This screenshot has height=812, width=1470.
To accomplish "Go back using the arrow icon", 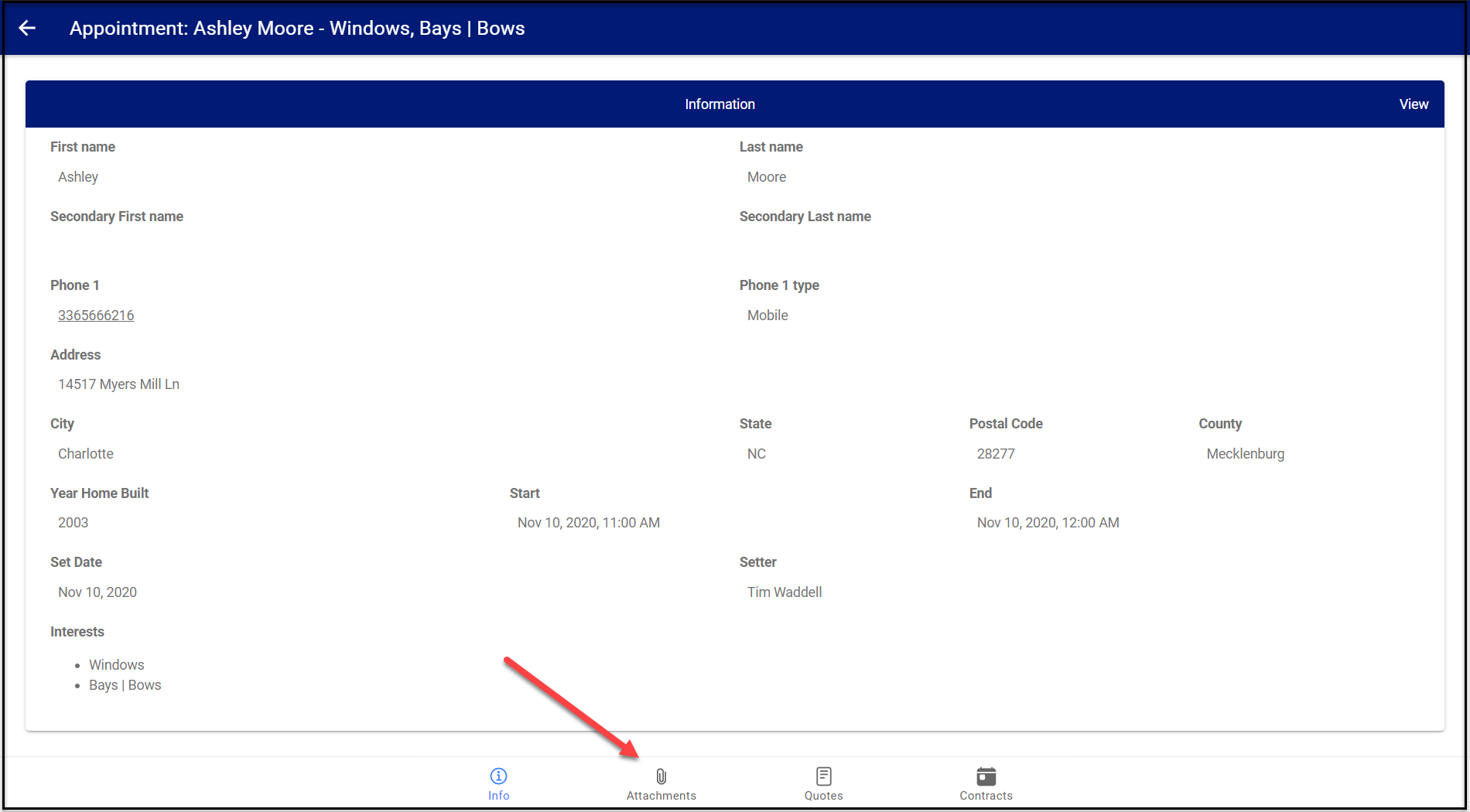I will (27, 28).
